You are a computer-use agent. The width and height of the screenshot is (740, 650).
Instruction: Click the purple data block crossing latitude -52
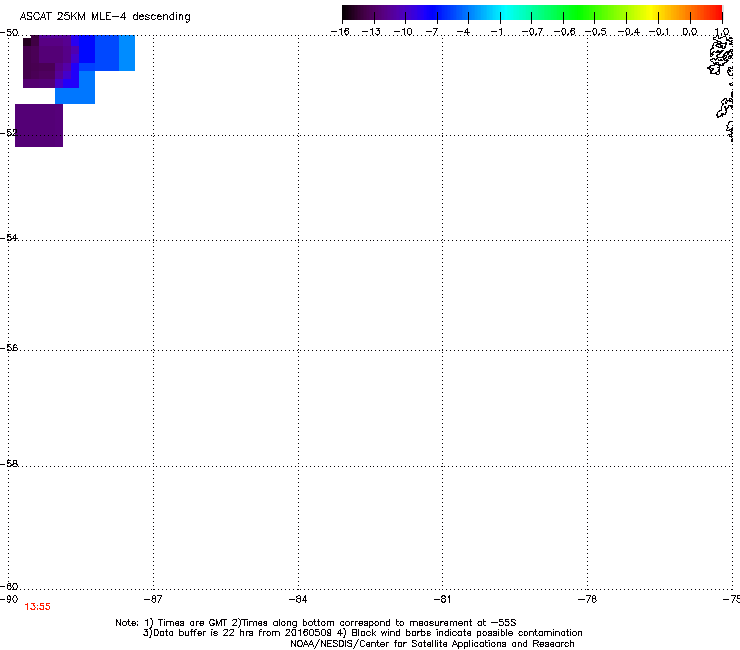[x=39, y=125]
